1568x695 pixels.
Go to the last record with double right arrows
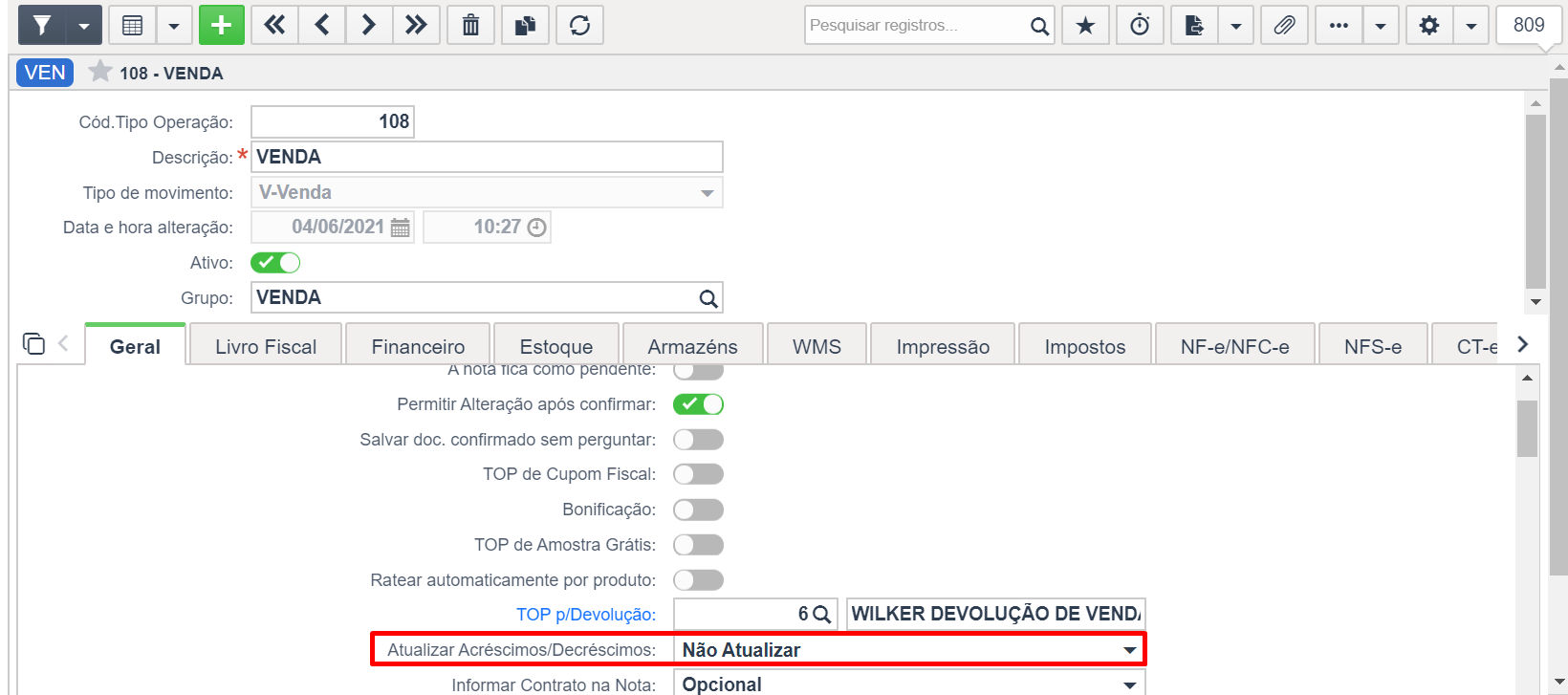[x=416, y=25]
